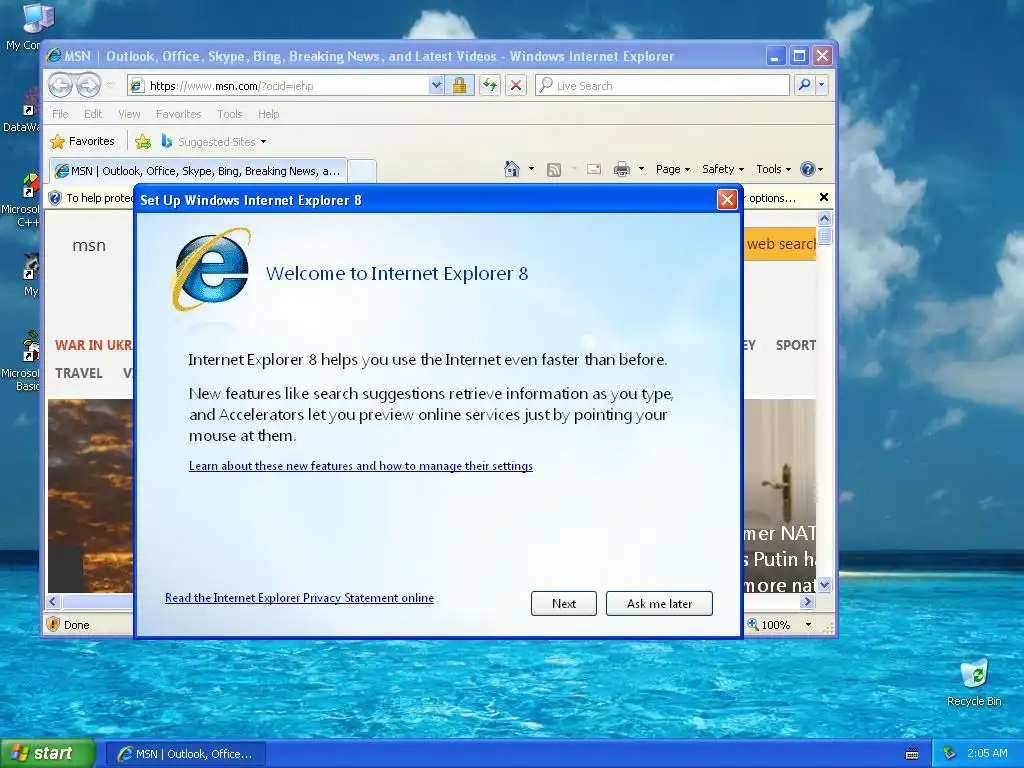
Task: Expand the Print dropdown arrow
Action: pyautogui.click(x=641, y=169)
